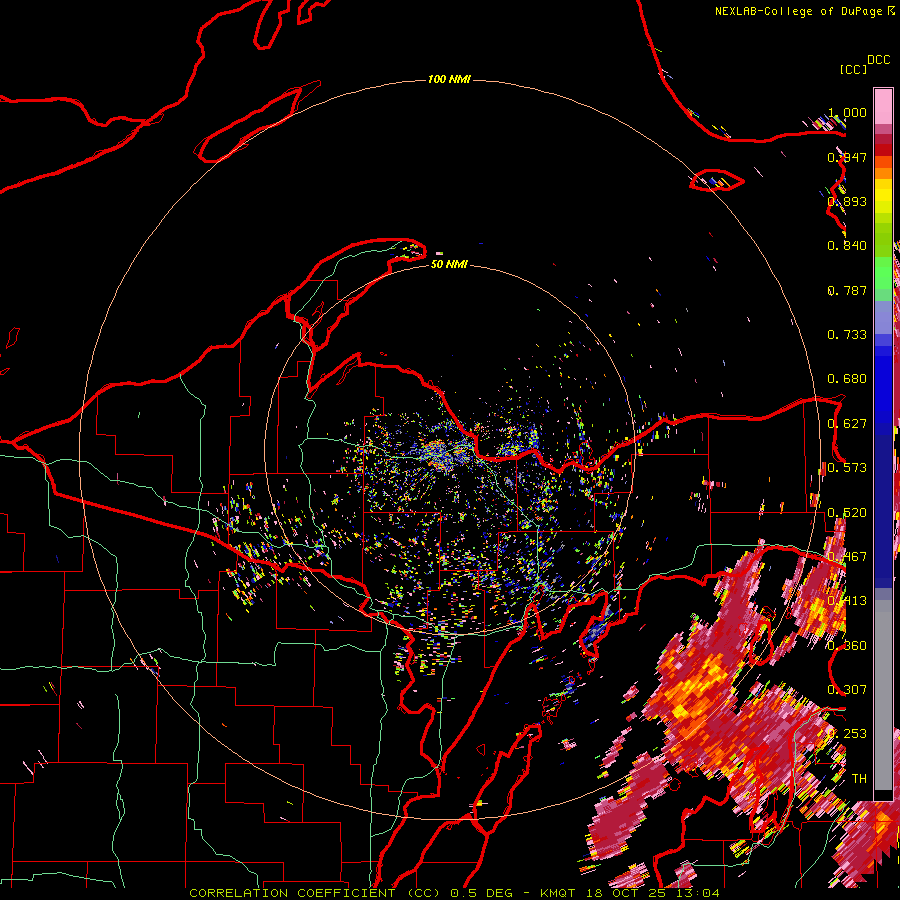Click the 0.520 legend value
This screenshot has height=900, width=900.
coord(847,513)
